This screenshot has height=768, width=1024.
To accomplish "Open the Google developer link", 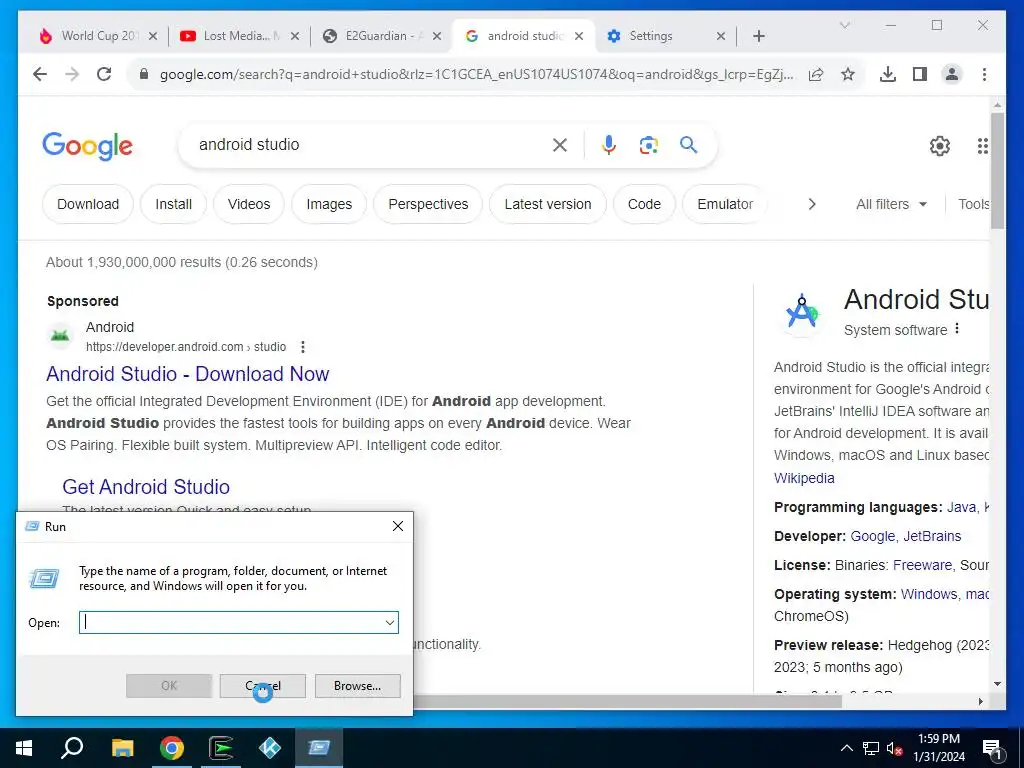I will point(872,536).
